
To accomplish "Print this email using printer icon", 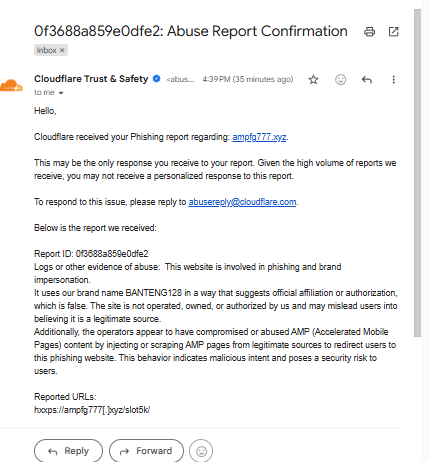I will click(x=369, y=32).
